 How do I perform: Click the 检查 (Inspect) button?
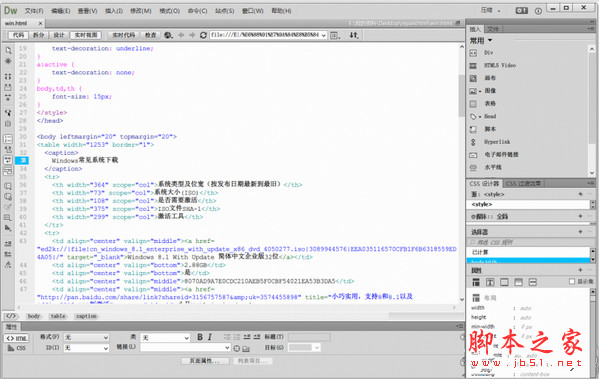coord(151,35)
